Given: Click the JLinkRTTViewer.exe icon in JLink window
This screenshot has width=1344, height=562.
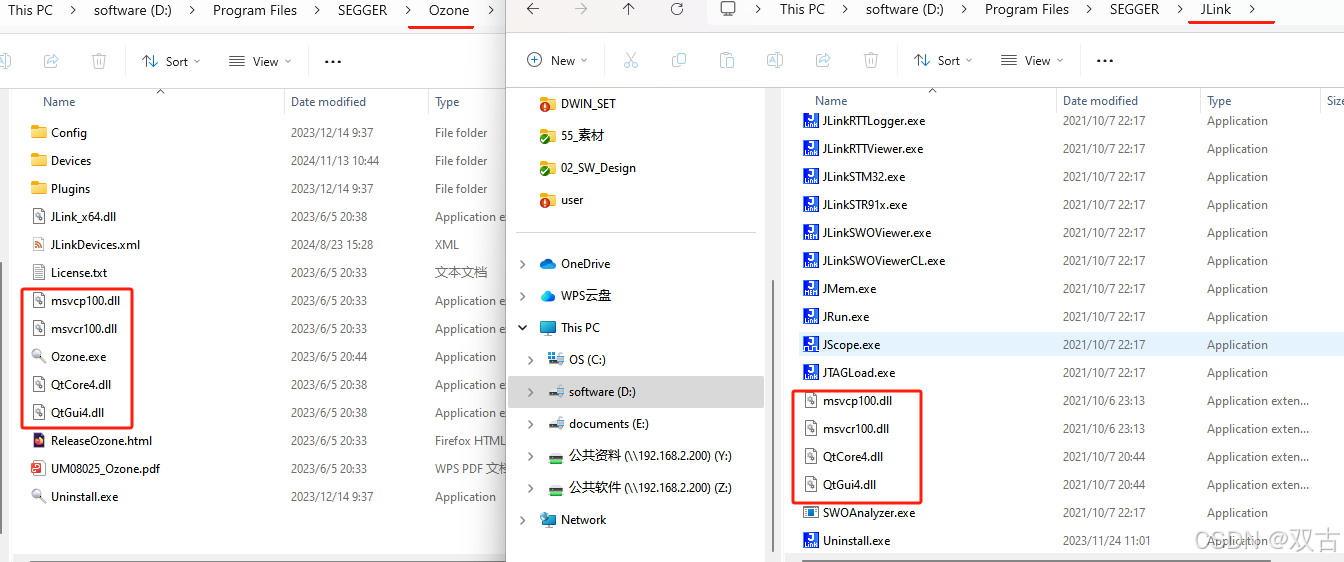Looking at the screenshot, I should tap(811, 148).
